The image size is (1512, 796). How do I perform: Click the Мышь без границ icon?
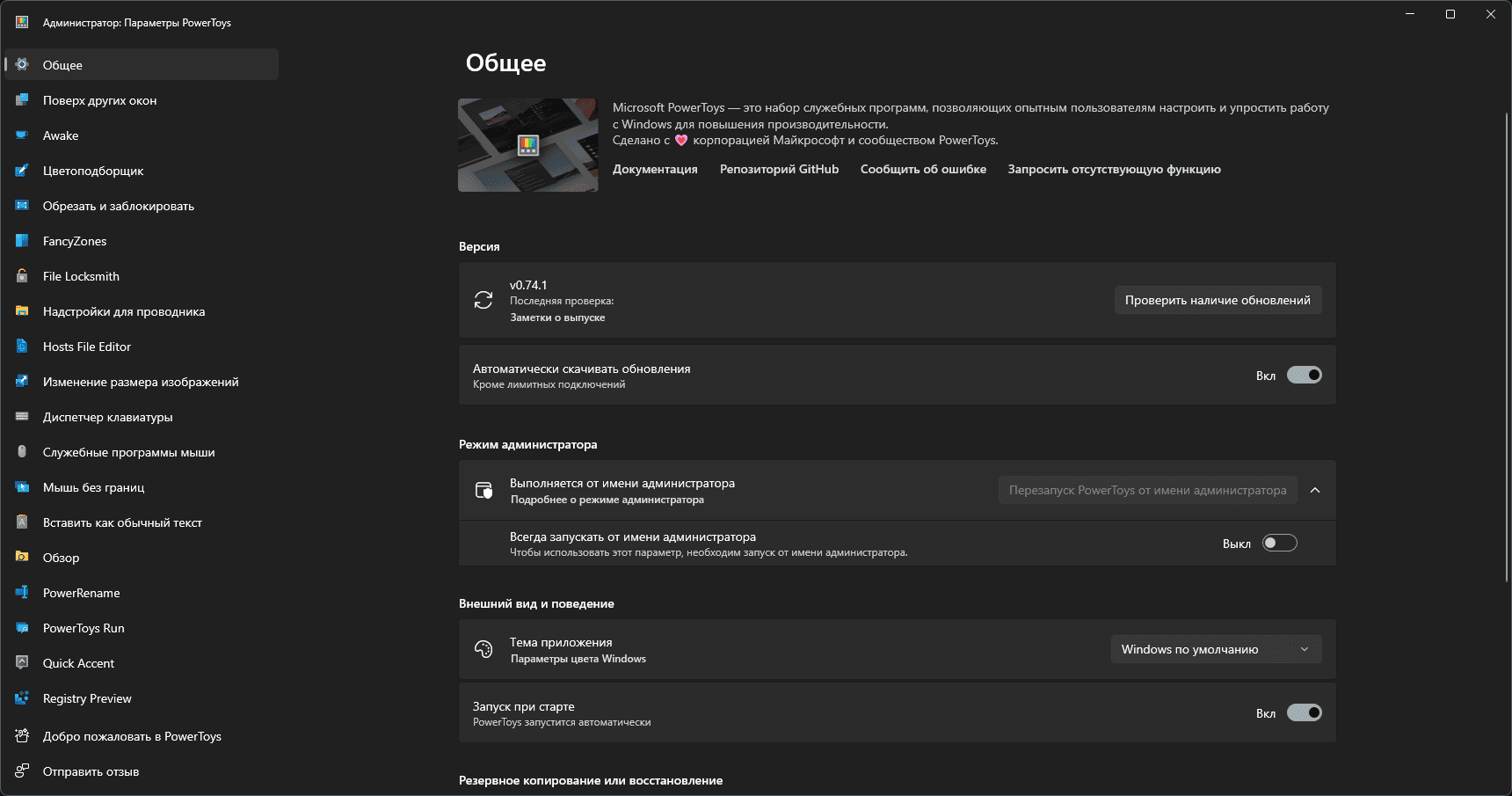point(22,486)
